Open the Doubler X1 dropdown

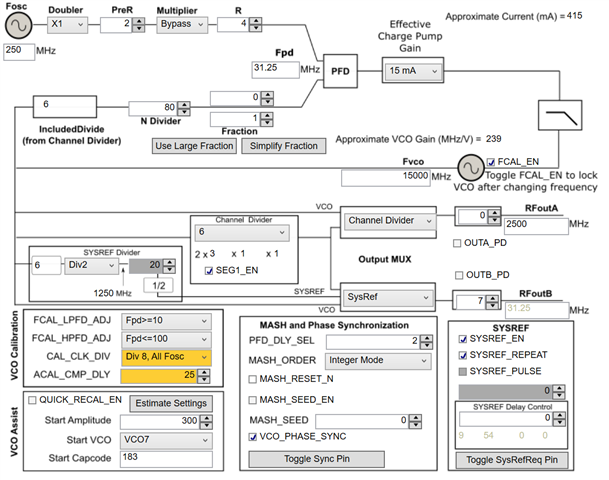[x=68, y=24]
